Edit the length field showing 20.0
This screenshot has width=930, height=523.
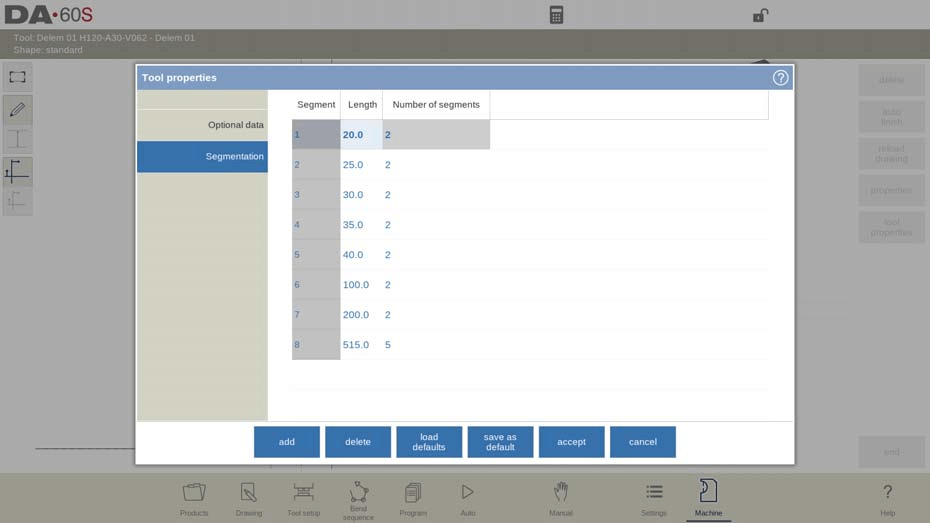pyautogui.click(x=361, y=135)
